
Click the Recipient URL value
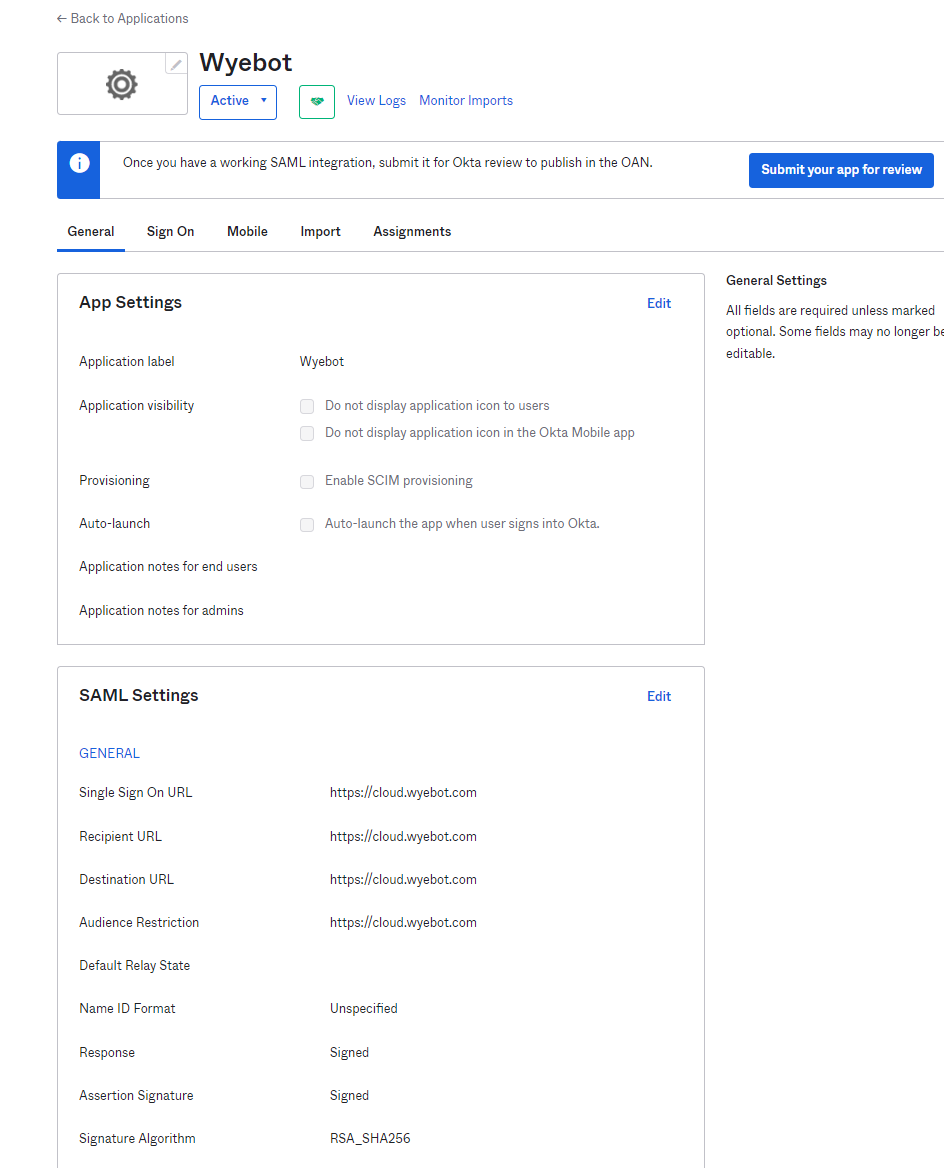click(403, 837)
